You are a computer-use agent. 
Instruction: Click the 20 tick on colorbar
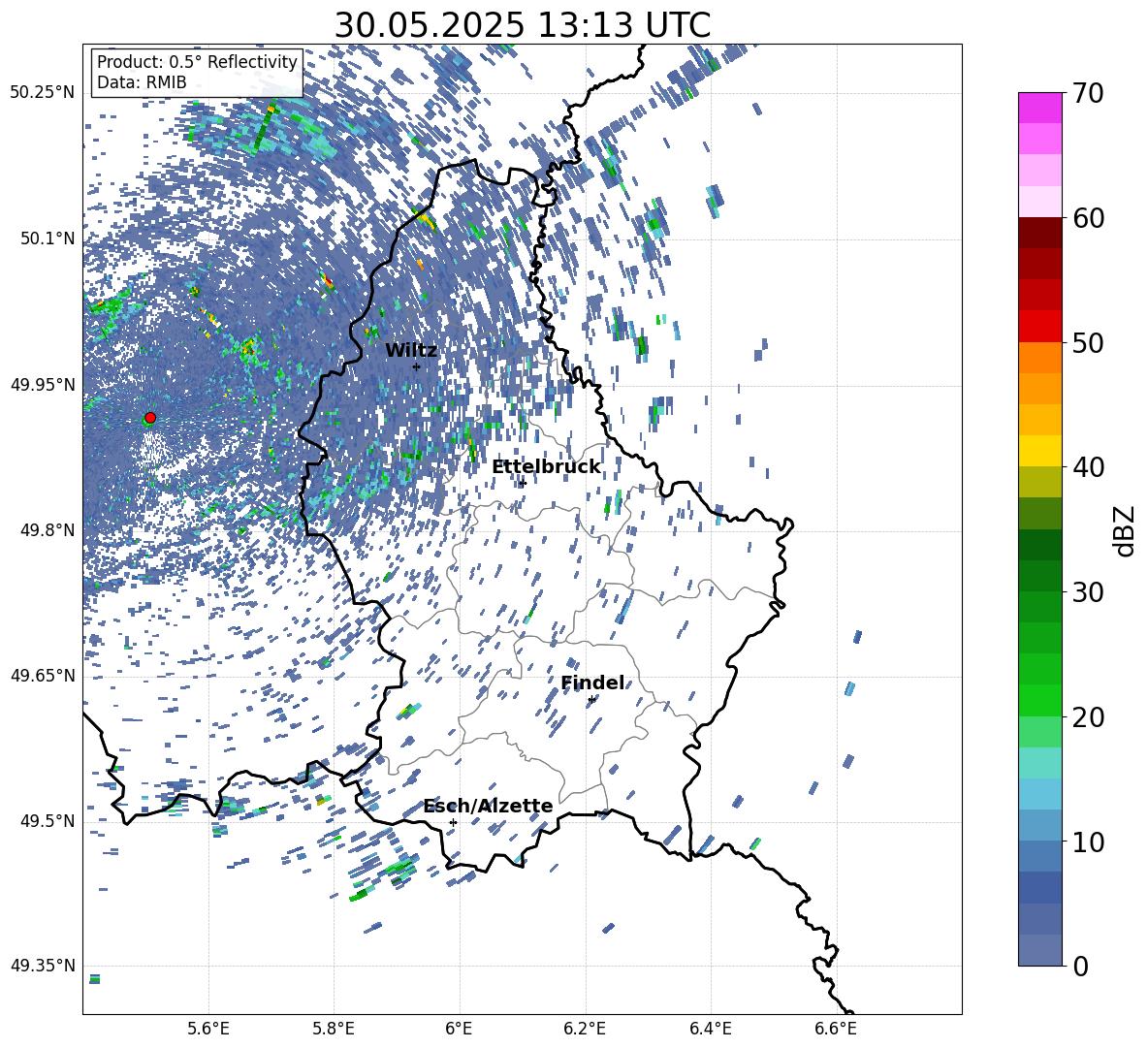pyautogui.click(x=1088, y=716)
